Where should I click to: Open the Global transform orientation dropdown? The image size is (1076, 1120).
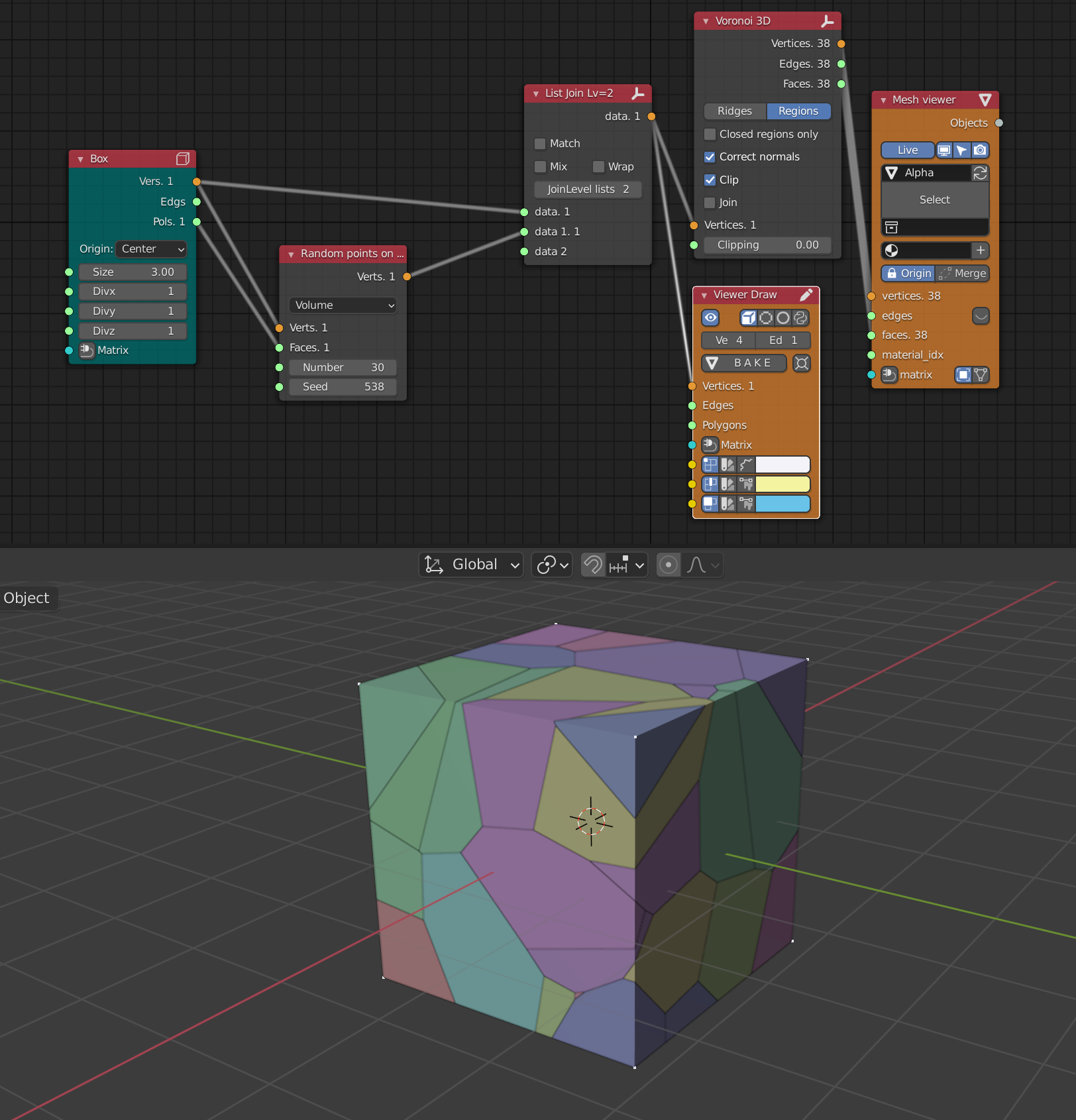pos(472,565)
